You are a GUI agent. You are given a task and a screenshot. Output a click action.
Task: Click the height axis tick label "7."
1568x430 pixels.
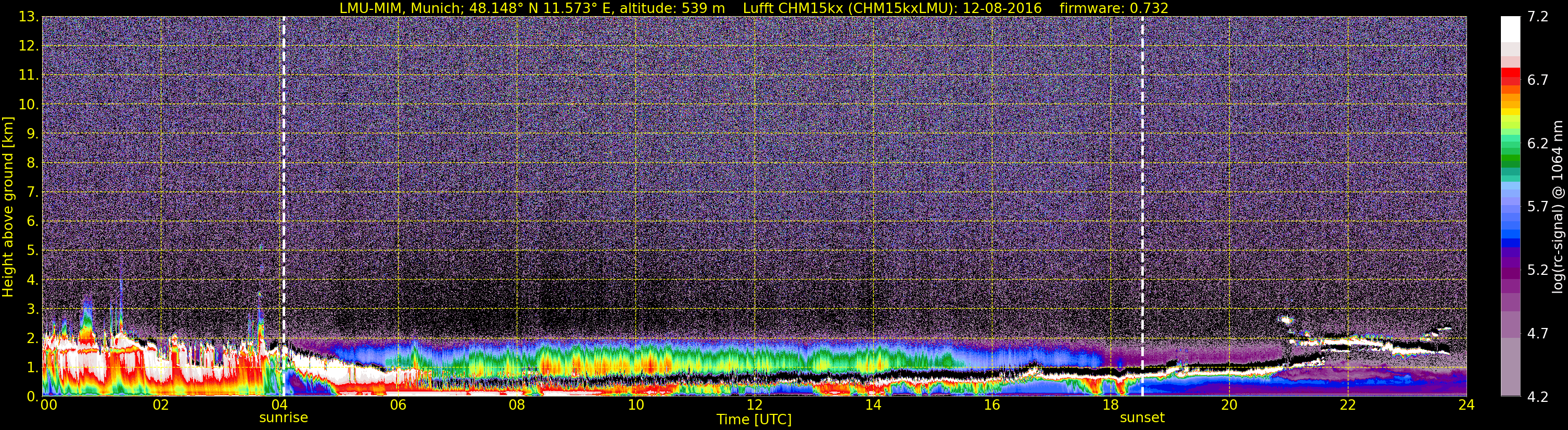(32, 193)
